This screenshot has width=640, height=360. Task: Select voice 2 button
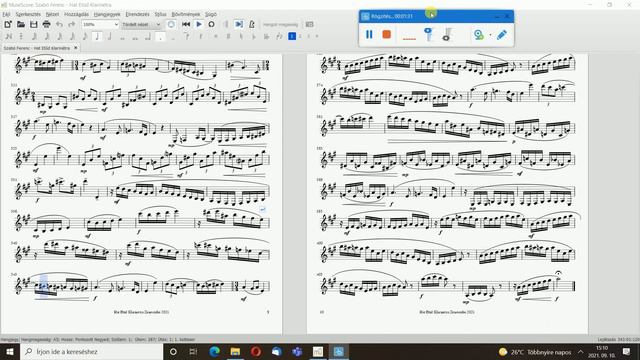[300, 36]
